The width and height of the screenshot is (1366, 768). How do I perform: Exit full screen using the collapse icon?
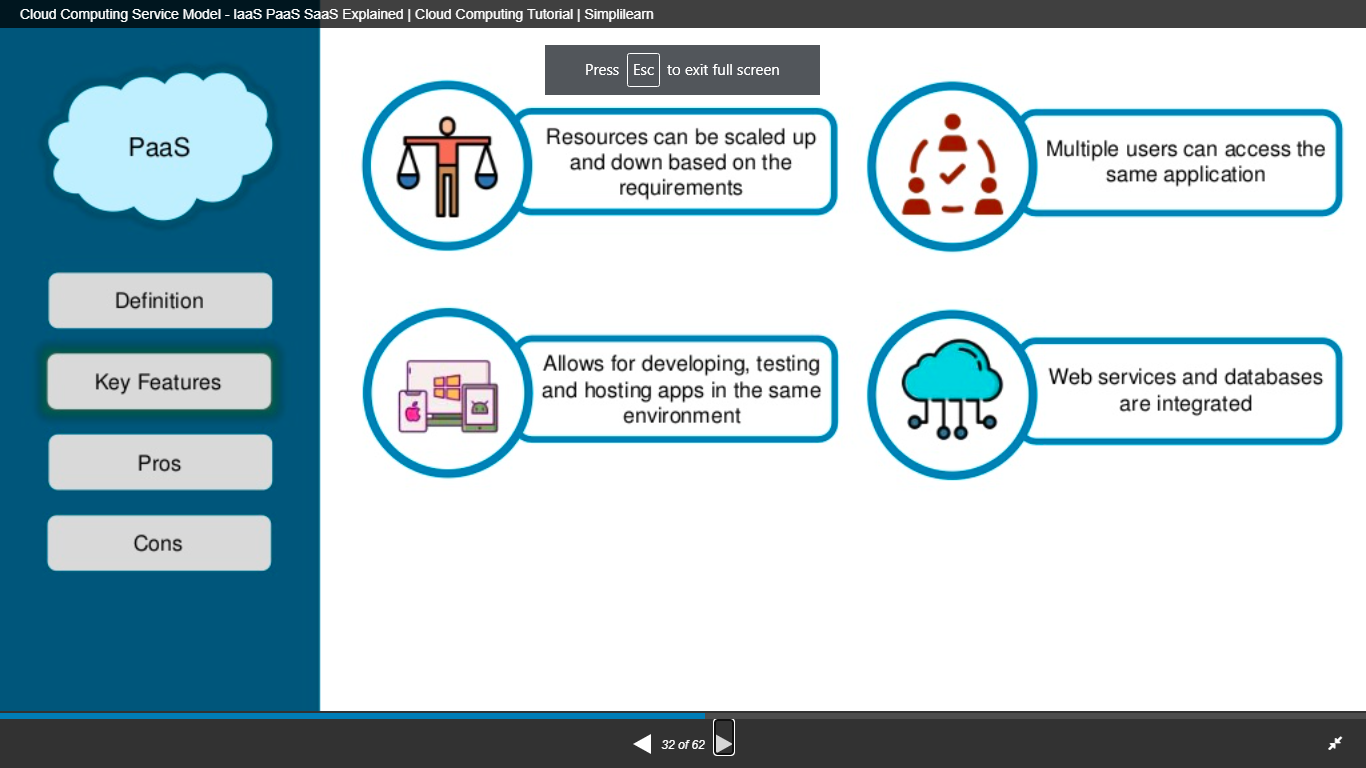click(x=1335, y=743)
